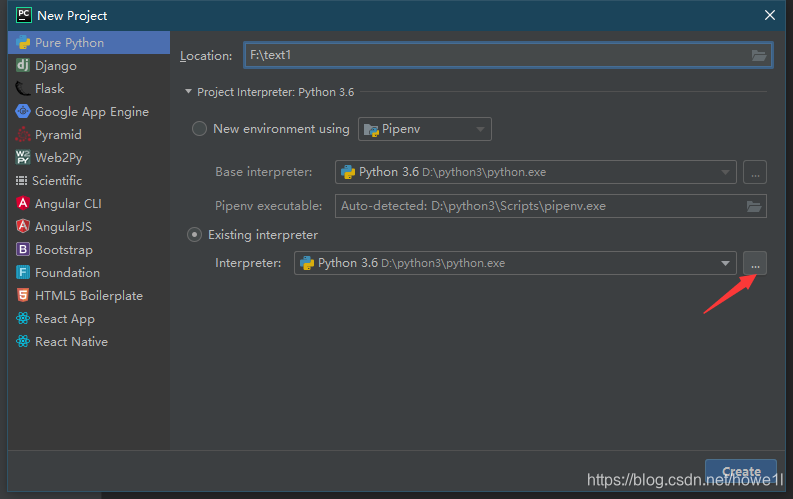The width and height of the screenshot is (793, 499).
Task: Select the React App project type
Action: pos(89,319)
